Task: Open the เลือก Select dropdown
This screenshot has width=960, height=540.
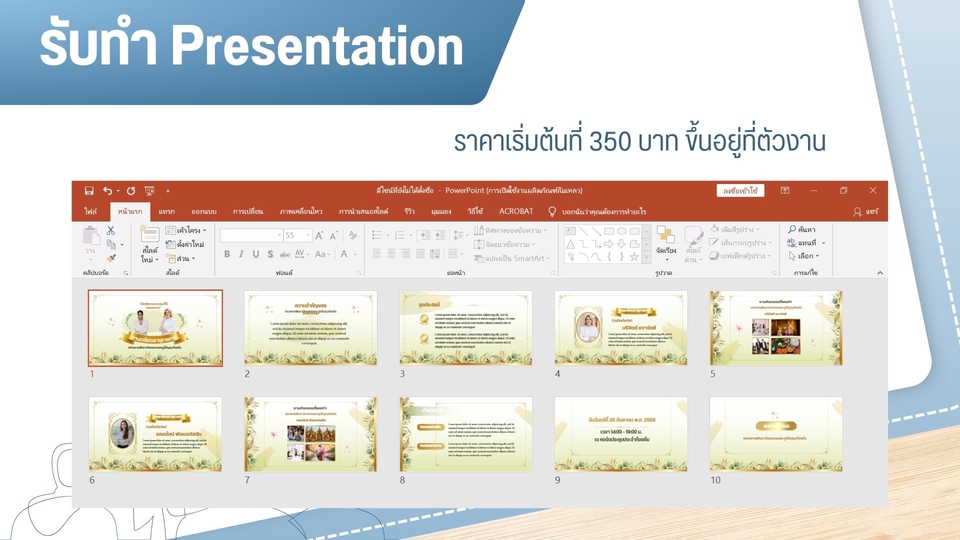Action: click(804, 256)
